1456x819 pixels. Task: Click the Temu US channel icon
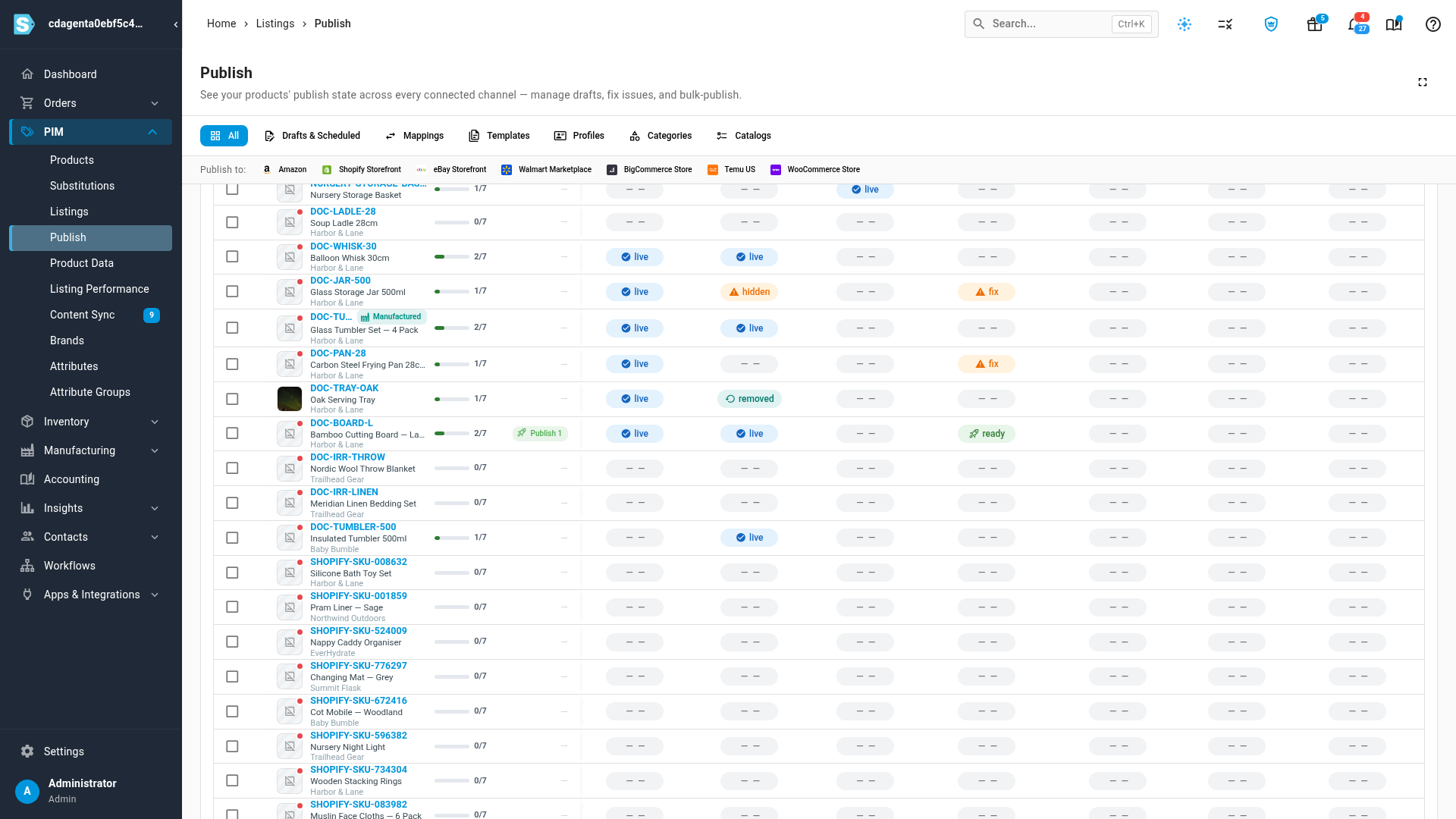713,170
